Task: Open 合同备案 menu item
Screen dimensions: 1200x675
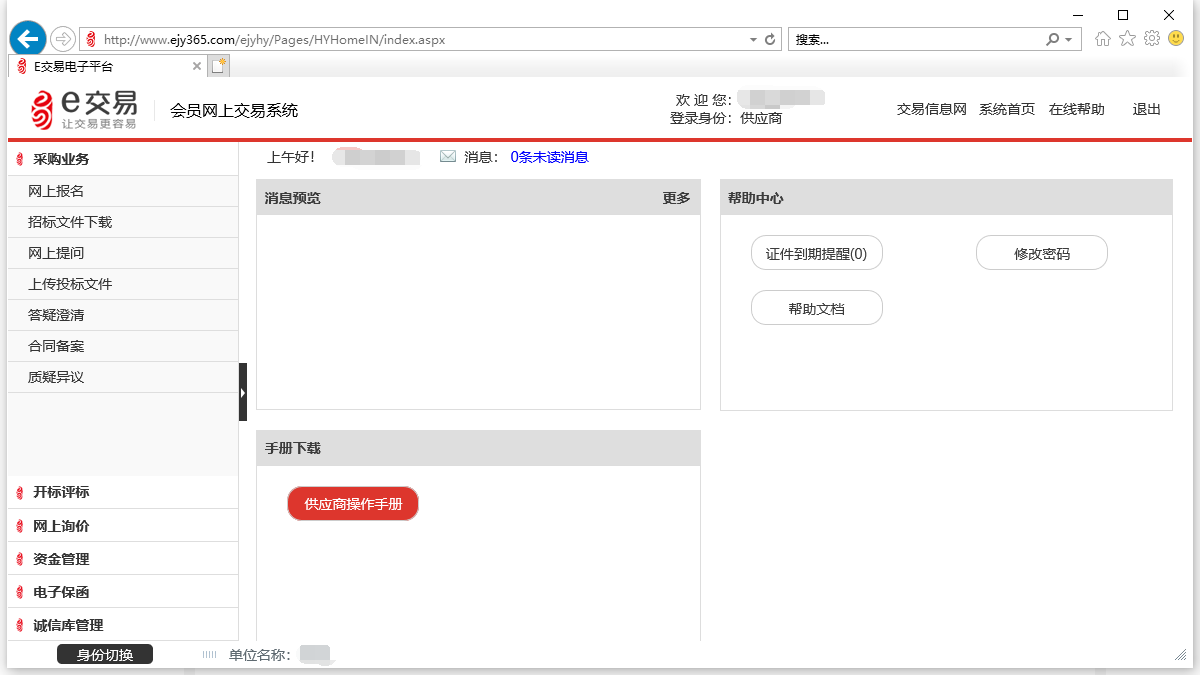Action: coord(123,346)
